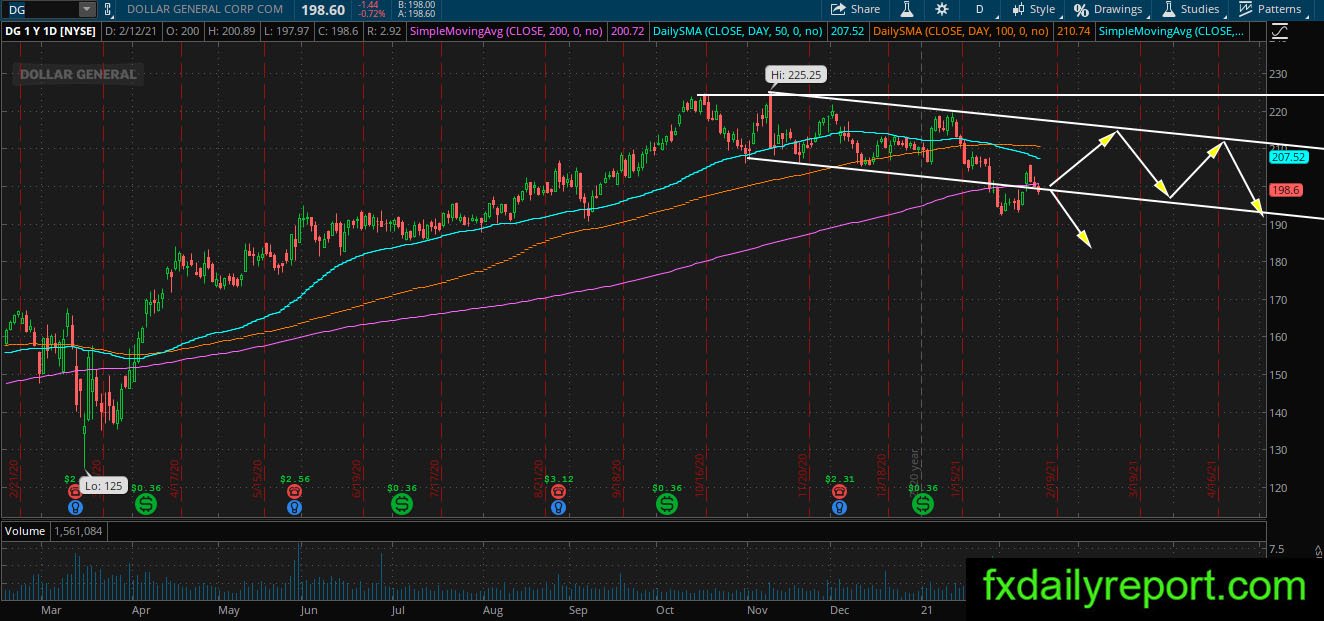Click the percent icon on Drawings button
Image resolution: width=1324 pixels, height=621 pixels.
click(1081, 9)
